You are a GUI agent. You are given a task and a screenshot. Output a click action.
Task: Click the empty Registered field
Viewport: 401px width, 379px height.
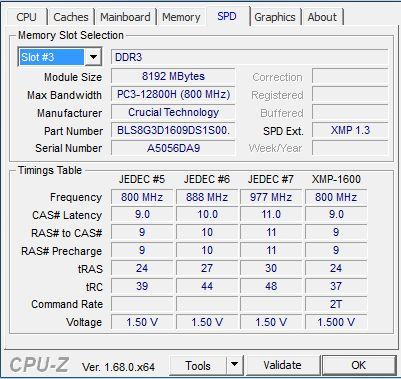tap(350, 94)
